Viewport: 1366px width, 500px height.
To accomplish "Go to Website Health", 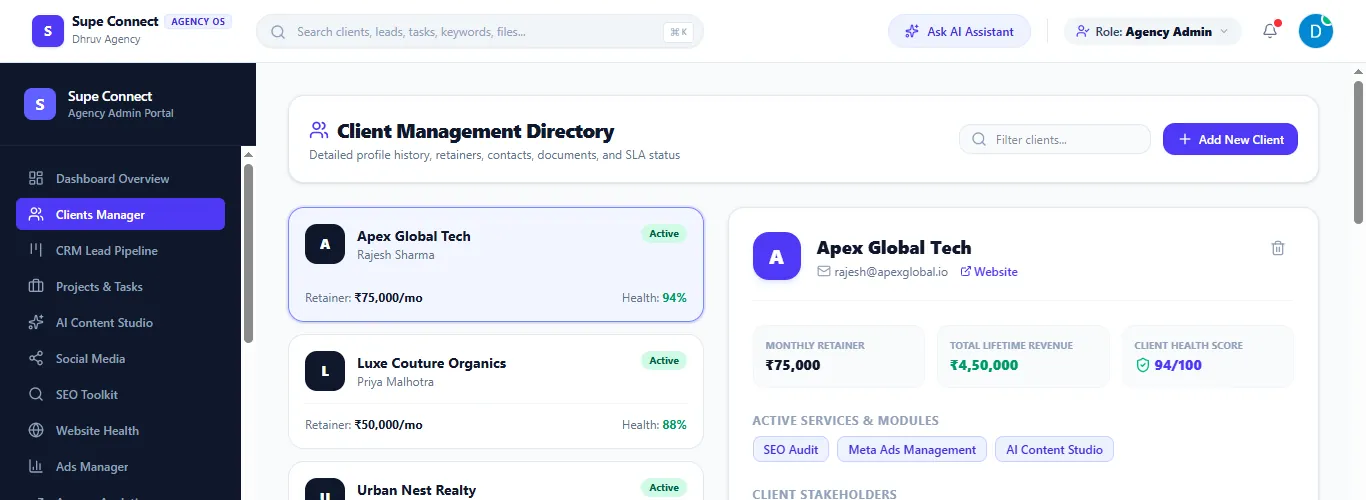I will click(120, 431).
